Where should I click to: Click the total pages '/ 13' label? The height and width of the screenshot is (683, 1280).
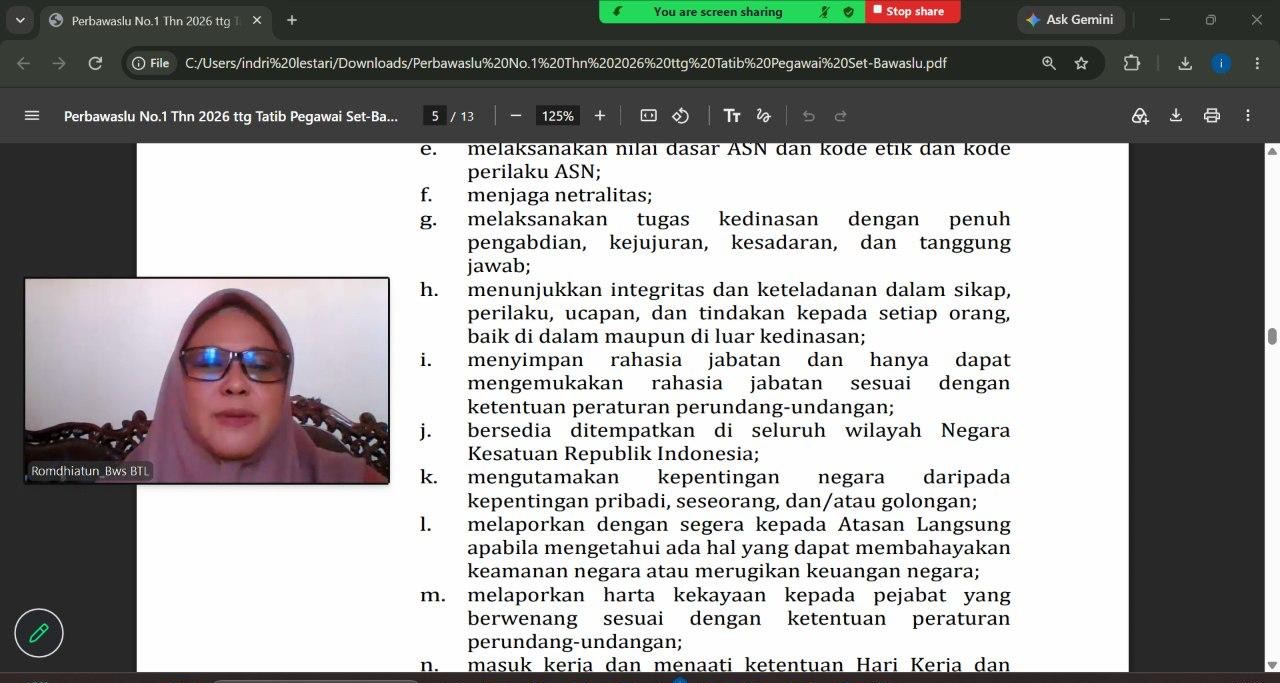463,116
